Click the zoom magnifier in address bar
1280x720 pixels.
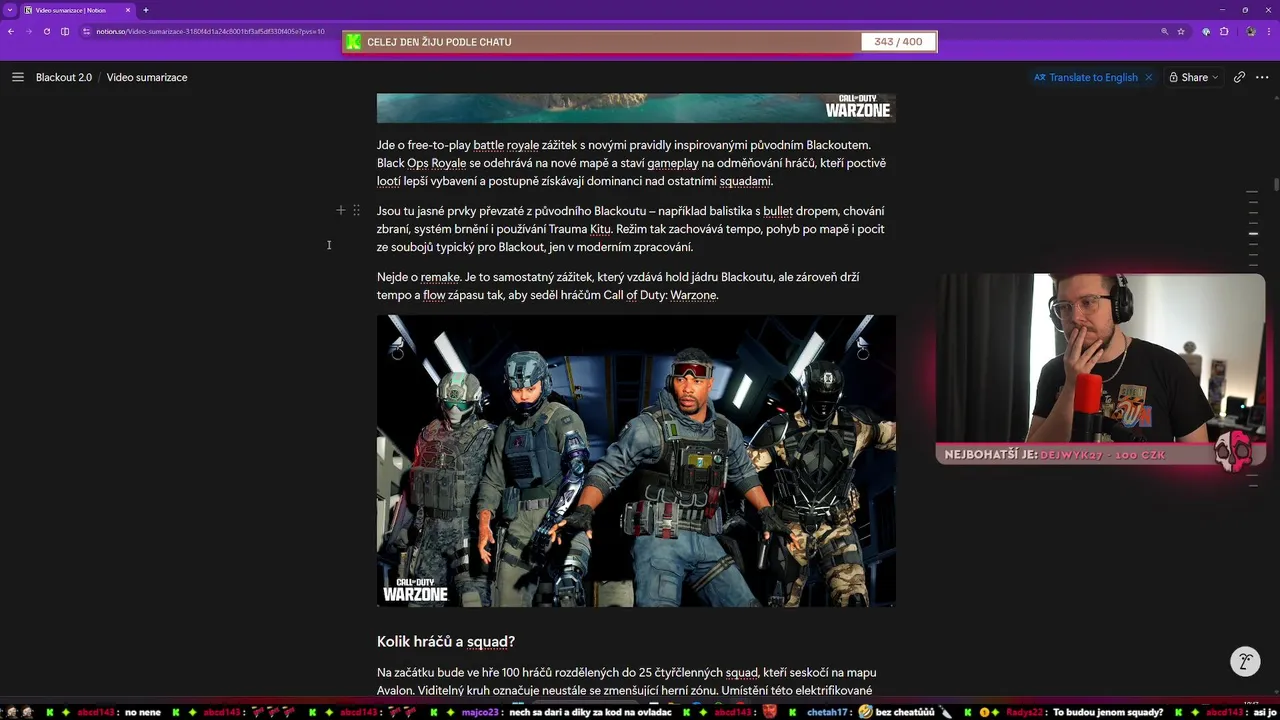pos(1164,31)
